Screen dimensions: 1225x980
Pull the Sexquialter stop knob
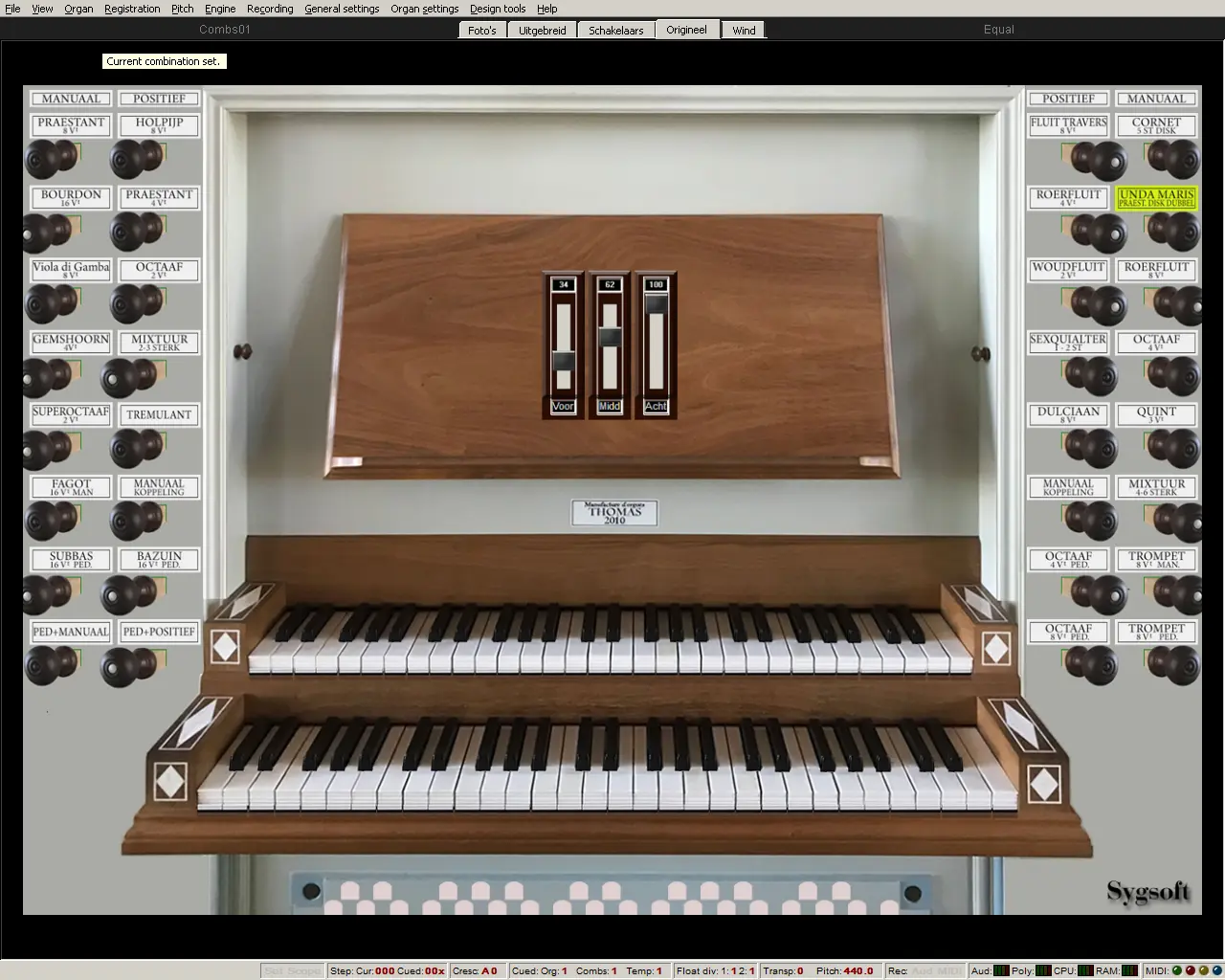click(x=1090, y=376)
